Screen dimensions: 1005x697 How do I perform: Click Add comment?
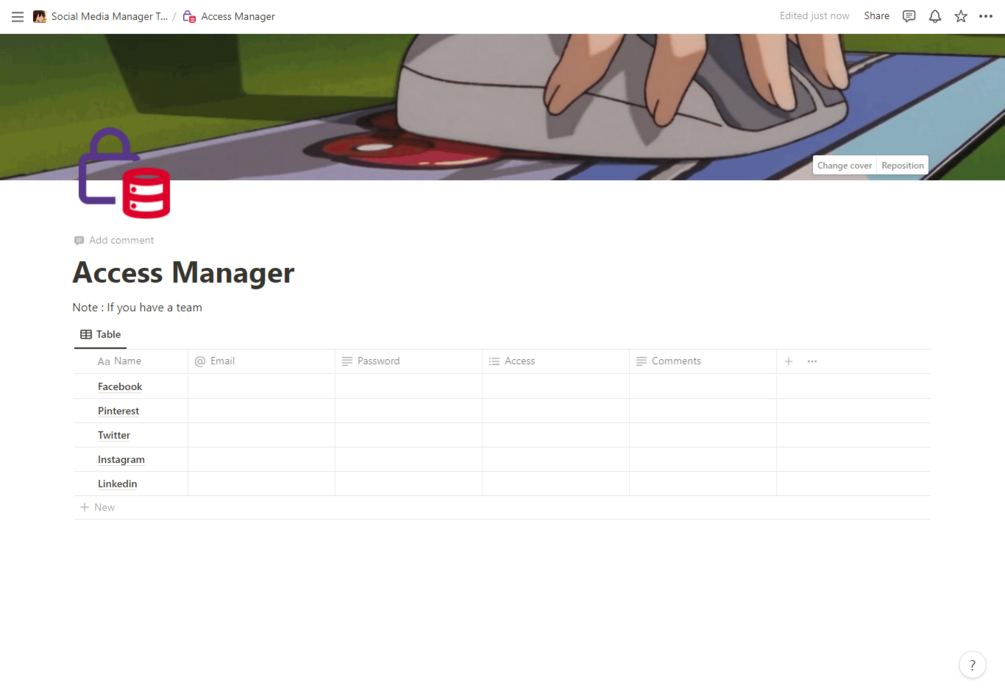click(x=114, y=240)
